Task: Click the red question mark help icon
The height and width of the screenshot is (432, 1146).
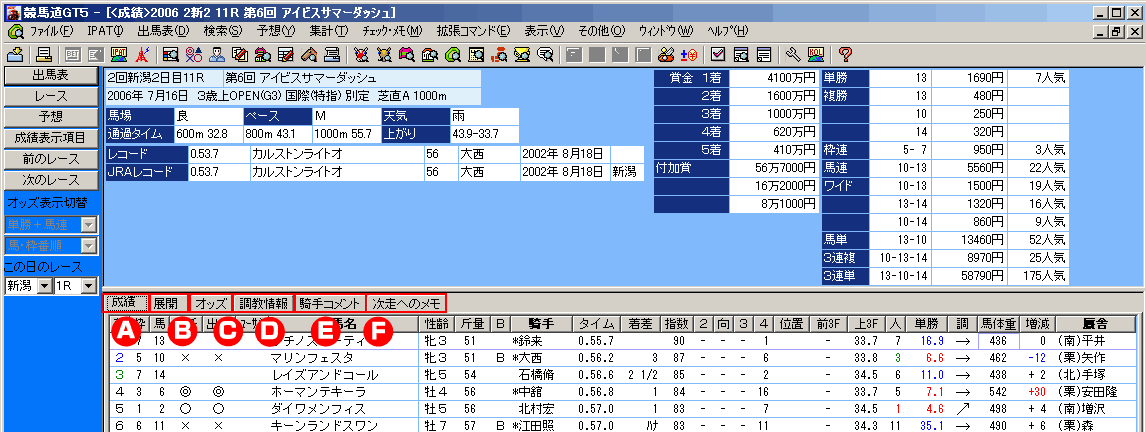Action: point(845,54)
